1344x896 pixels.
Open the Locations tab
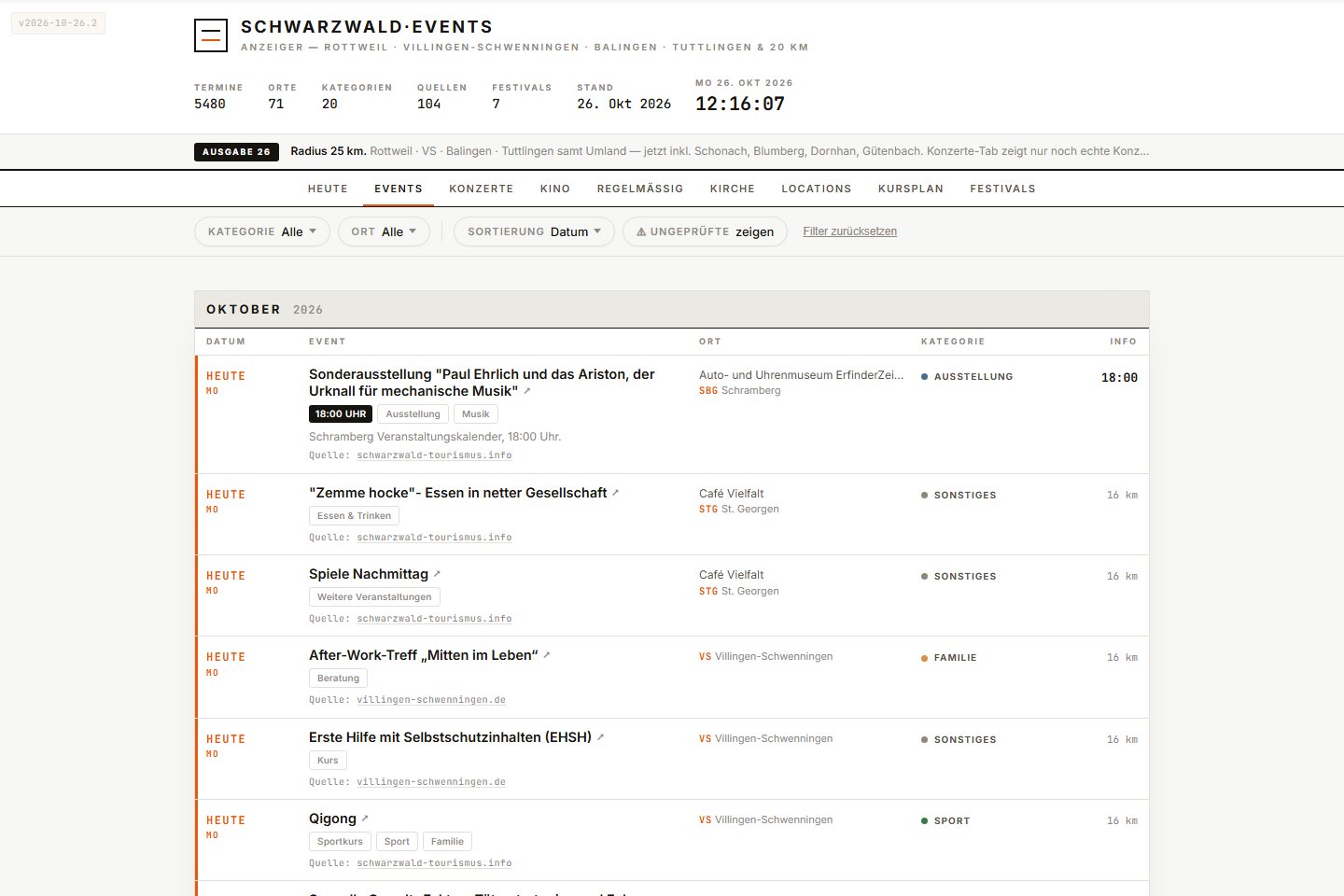[x=817, y=189]
